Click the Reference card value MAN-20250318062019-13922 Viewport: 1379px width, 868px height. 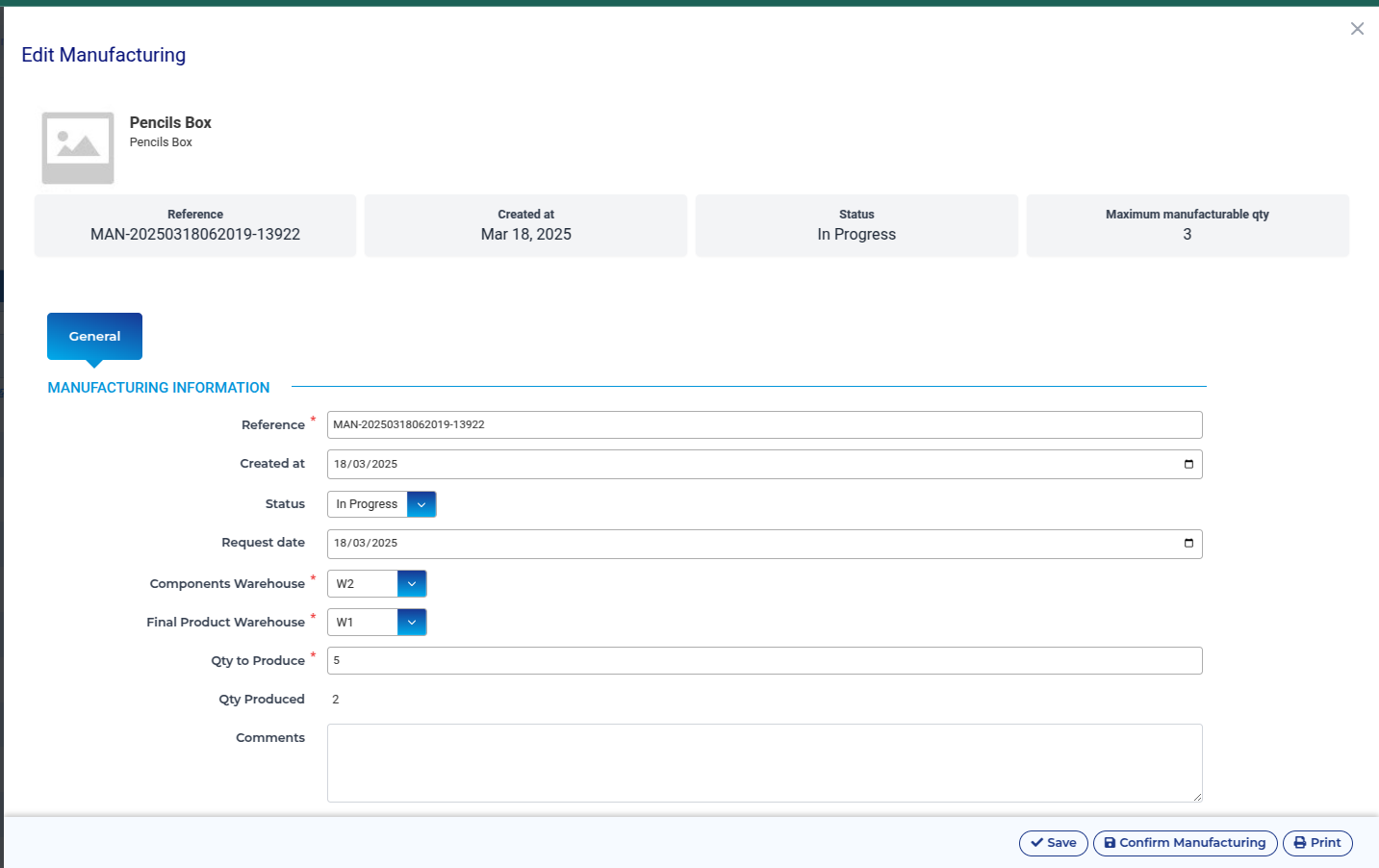pyautogui.click(x=195, y=235)
